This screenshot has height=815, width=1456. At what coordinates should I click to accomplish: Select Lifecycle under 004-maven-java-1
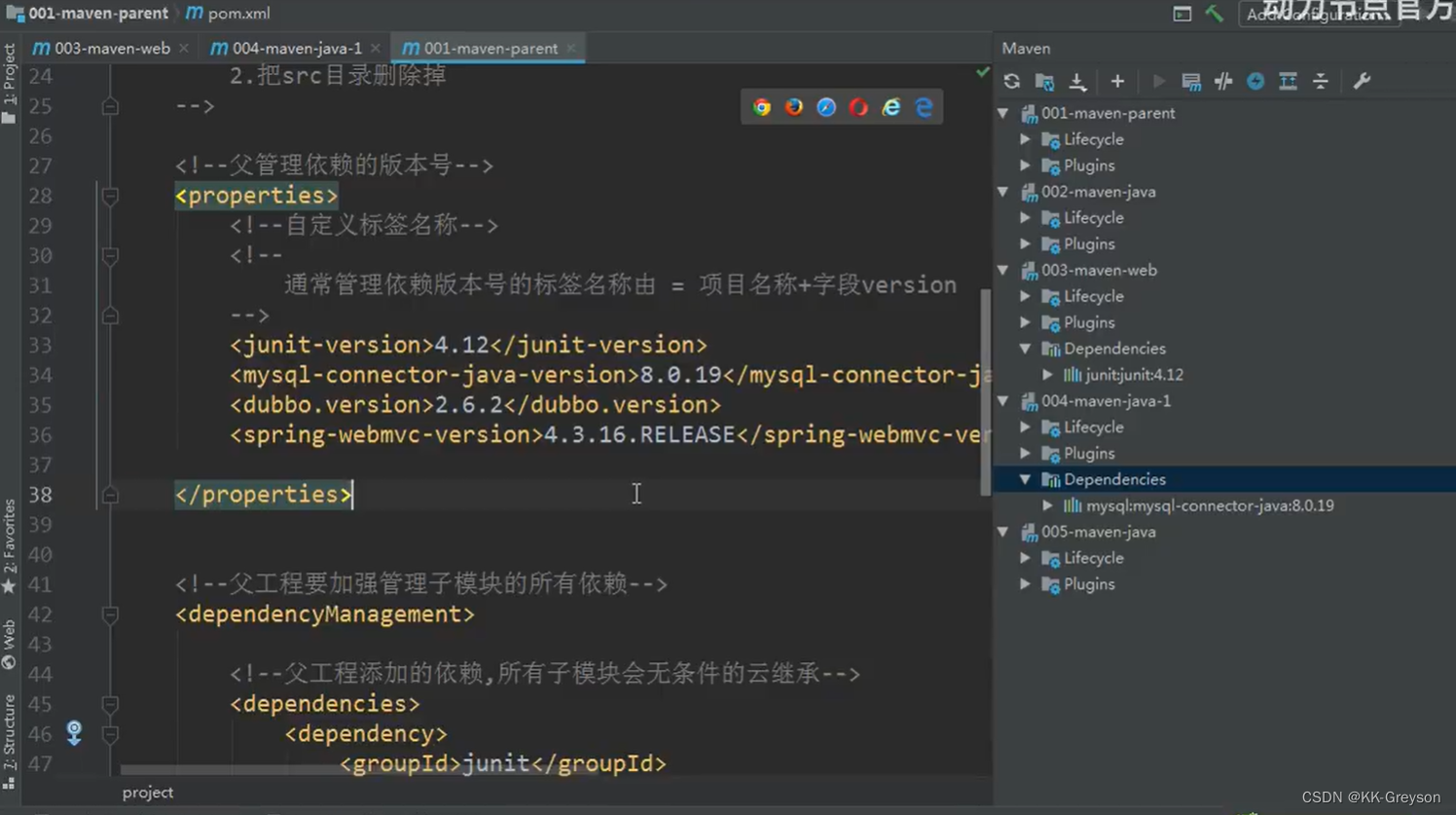click(x=1093, y=427)
